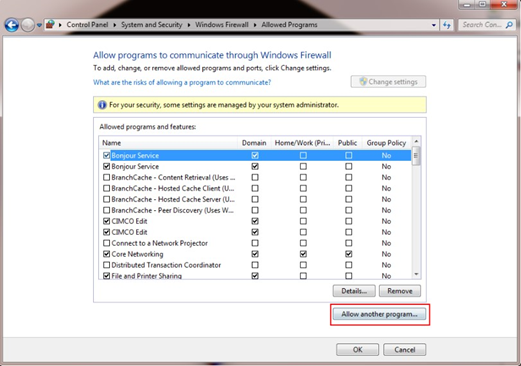The image size is (521, 366).
Task: Click the Public column header
Action: [347, 143]
